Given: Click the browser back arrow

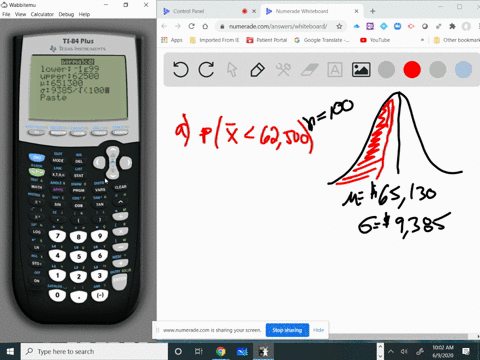Looking at the screenshot, I should [164, 26].
